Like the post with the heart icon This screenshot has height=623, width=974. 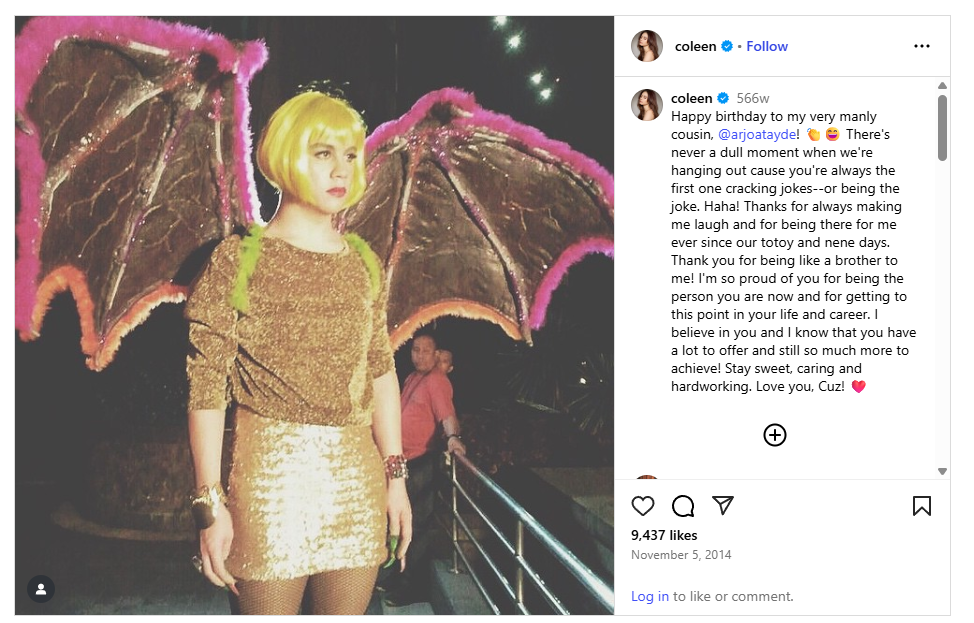[x=643, y=506]
